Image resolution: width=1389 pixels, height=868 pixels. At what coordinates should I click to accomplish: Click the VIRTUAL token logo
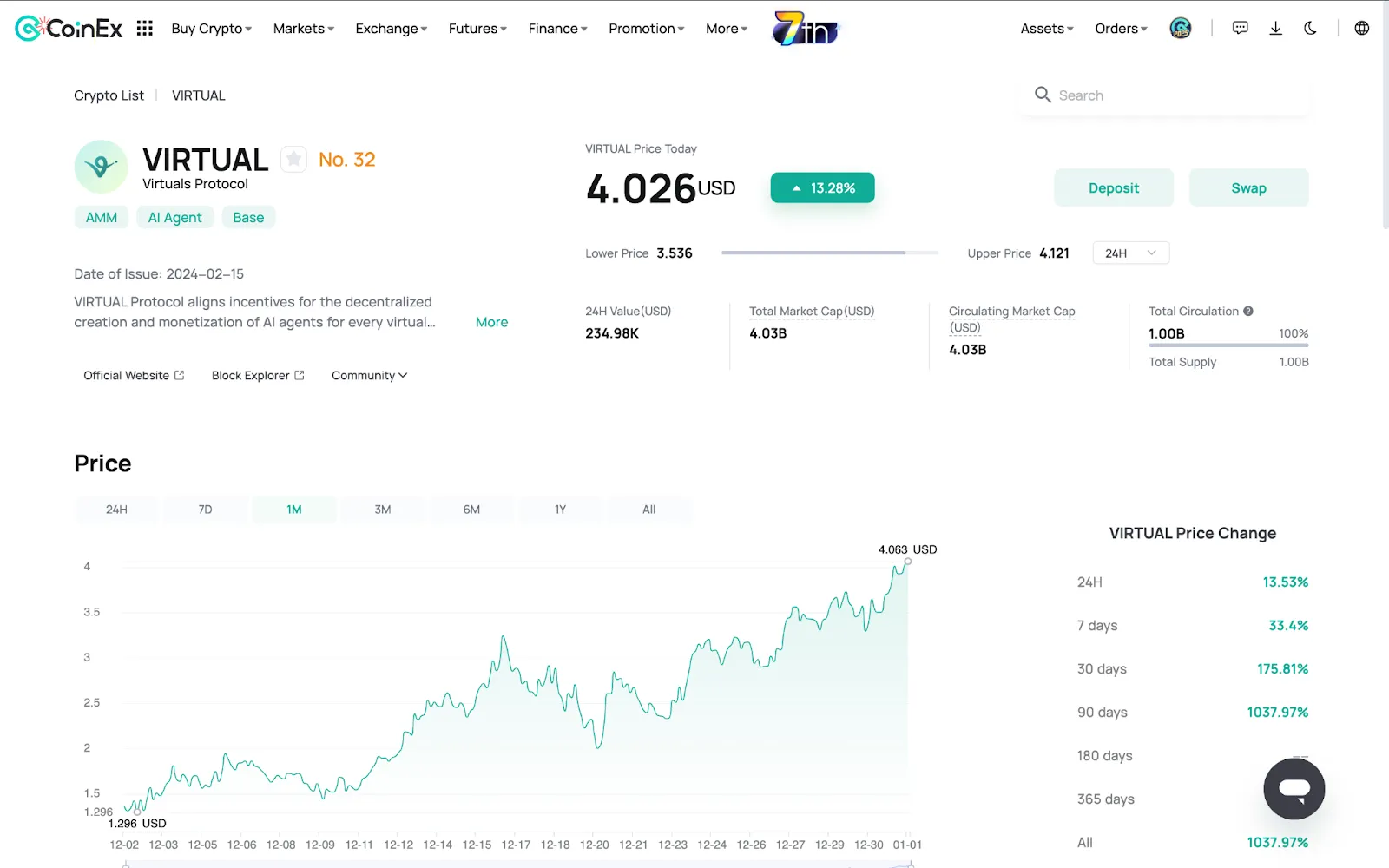[102, 167]
